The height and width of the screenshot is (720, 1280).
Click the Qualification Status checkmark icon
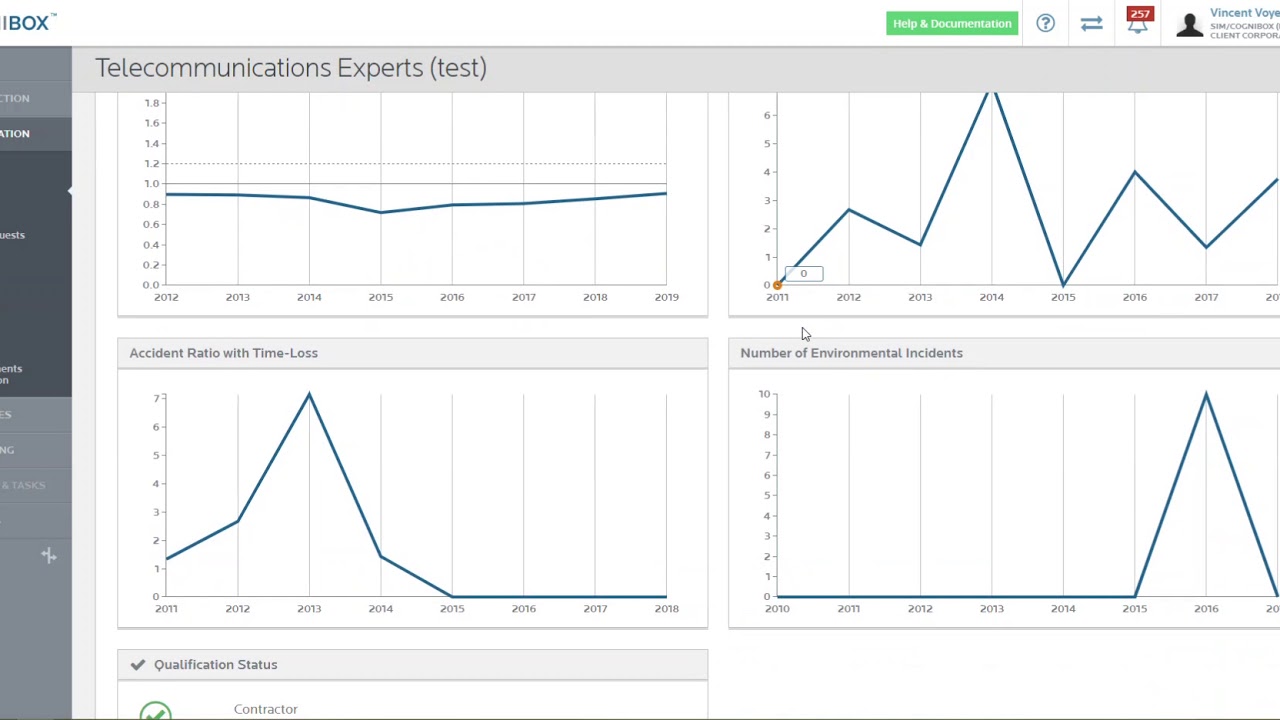(138, 664)
